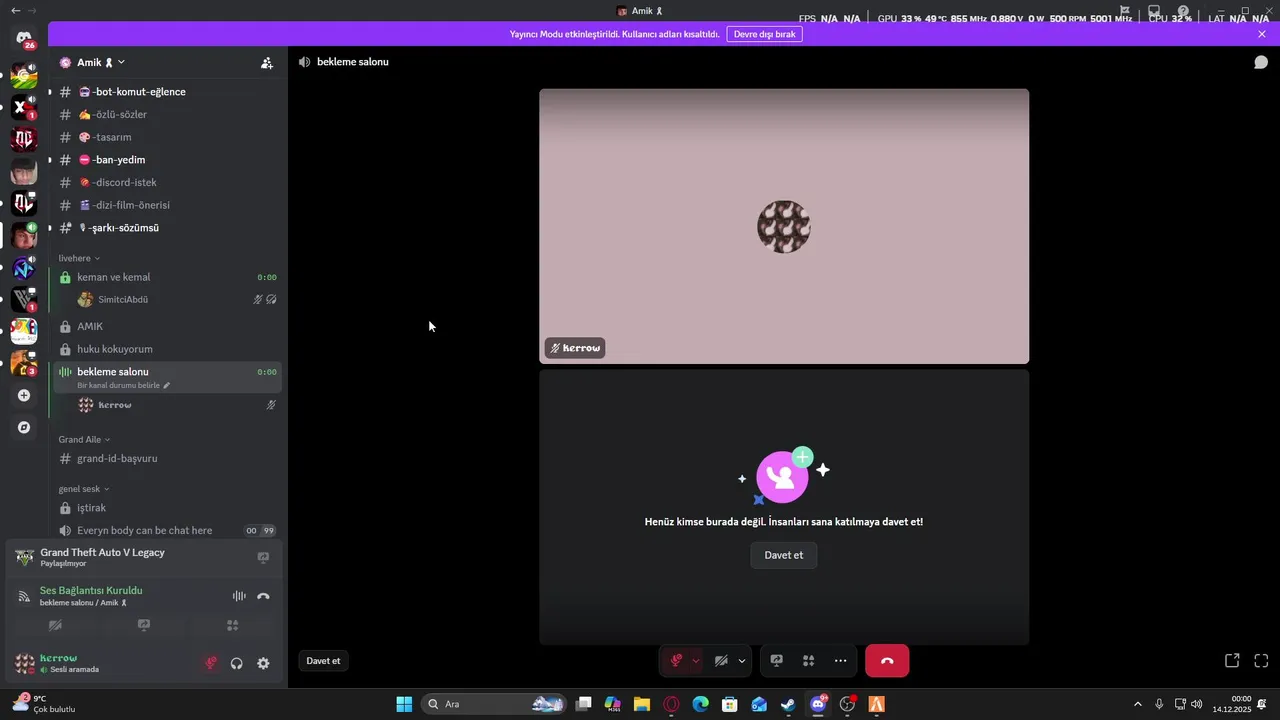Open connection quality icon beside Ses Bağlantısı Kuruldu
The width and height of the screenshot is (1280, 720).
[x=24, y=596]
